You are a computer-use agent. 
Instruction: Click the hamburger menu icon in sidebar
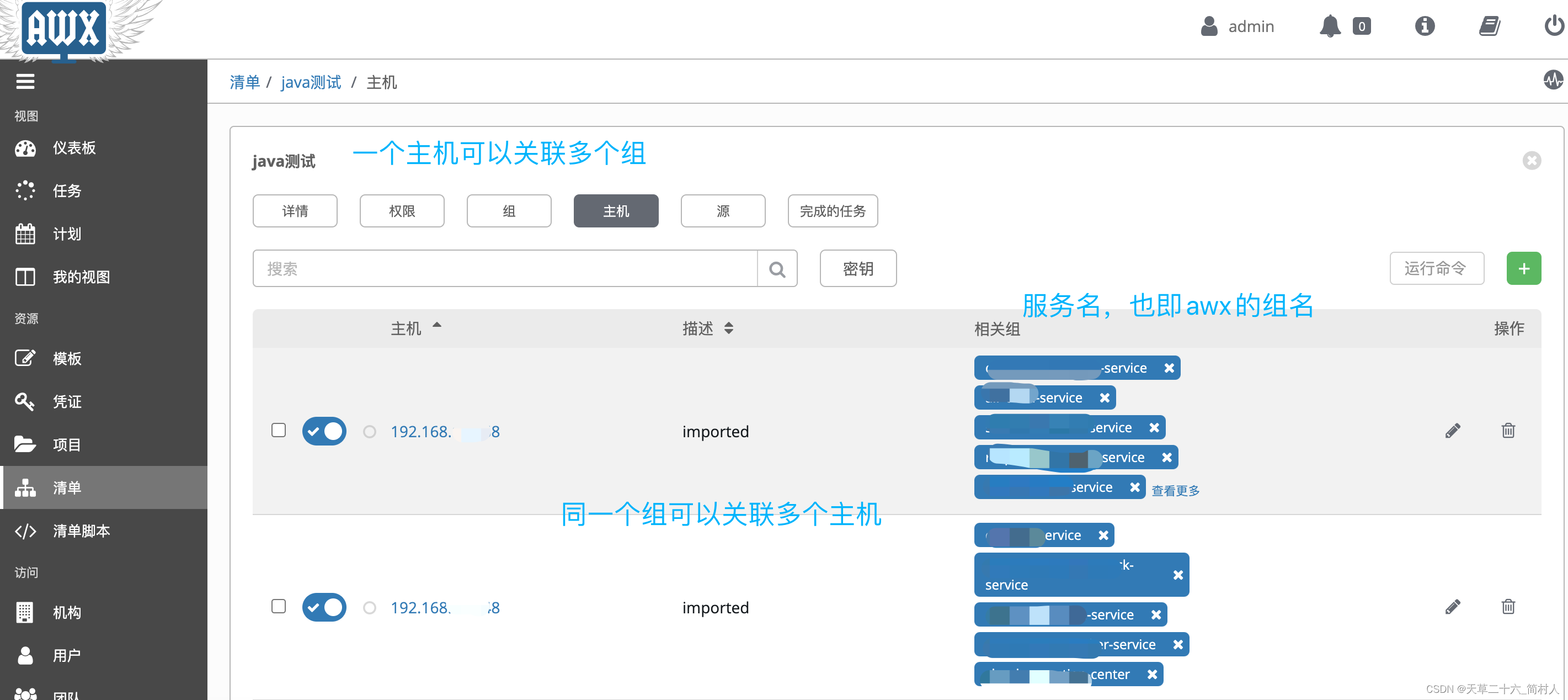point(25,81)
